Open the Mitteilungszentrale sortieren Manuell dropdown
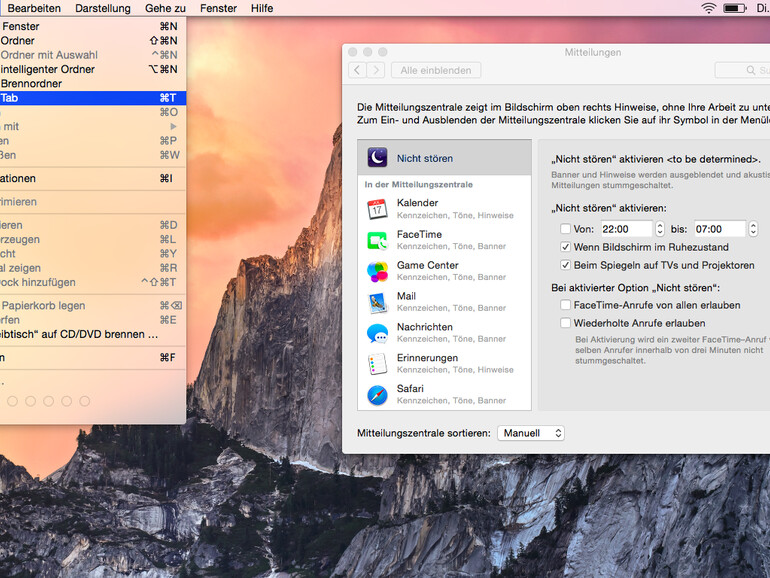770x578 pixels. [x=530, y=433]
